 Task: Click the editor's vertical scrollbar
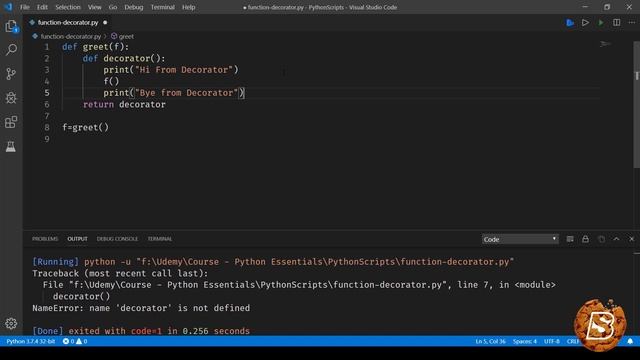636,104
